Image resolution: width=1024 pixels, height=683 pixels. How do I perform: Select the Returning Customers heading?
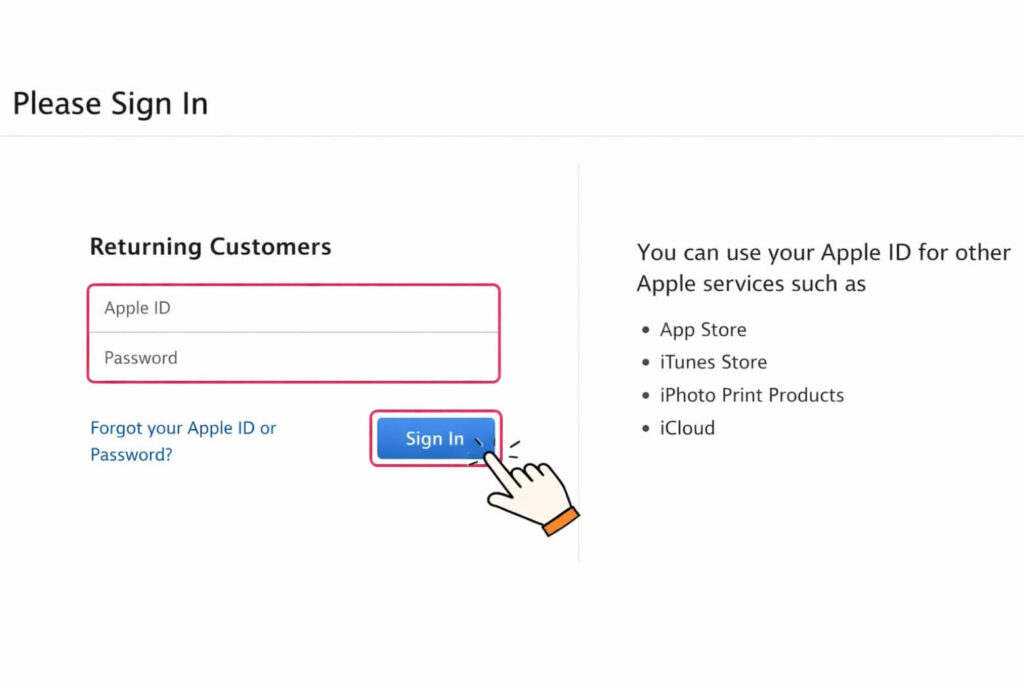coord(210,247)
